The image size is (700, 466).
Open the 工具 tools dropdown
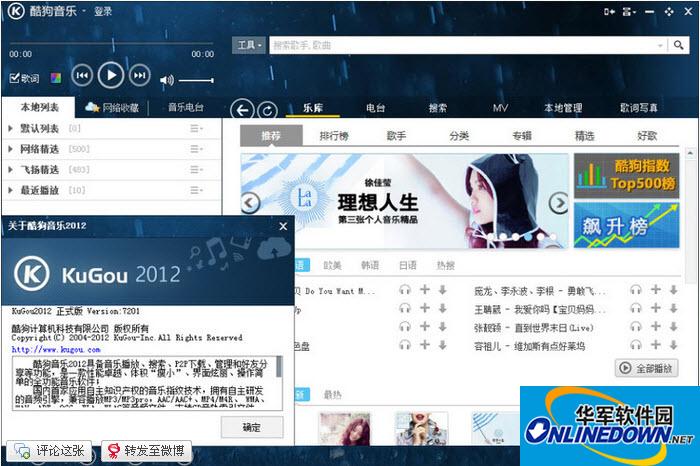(x=249, y=45)
